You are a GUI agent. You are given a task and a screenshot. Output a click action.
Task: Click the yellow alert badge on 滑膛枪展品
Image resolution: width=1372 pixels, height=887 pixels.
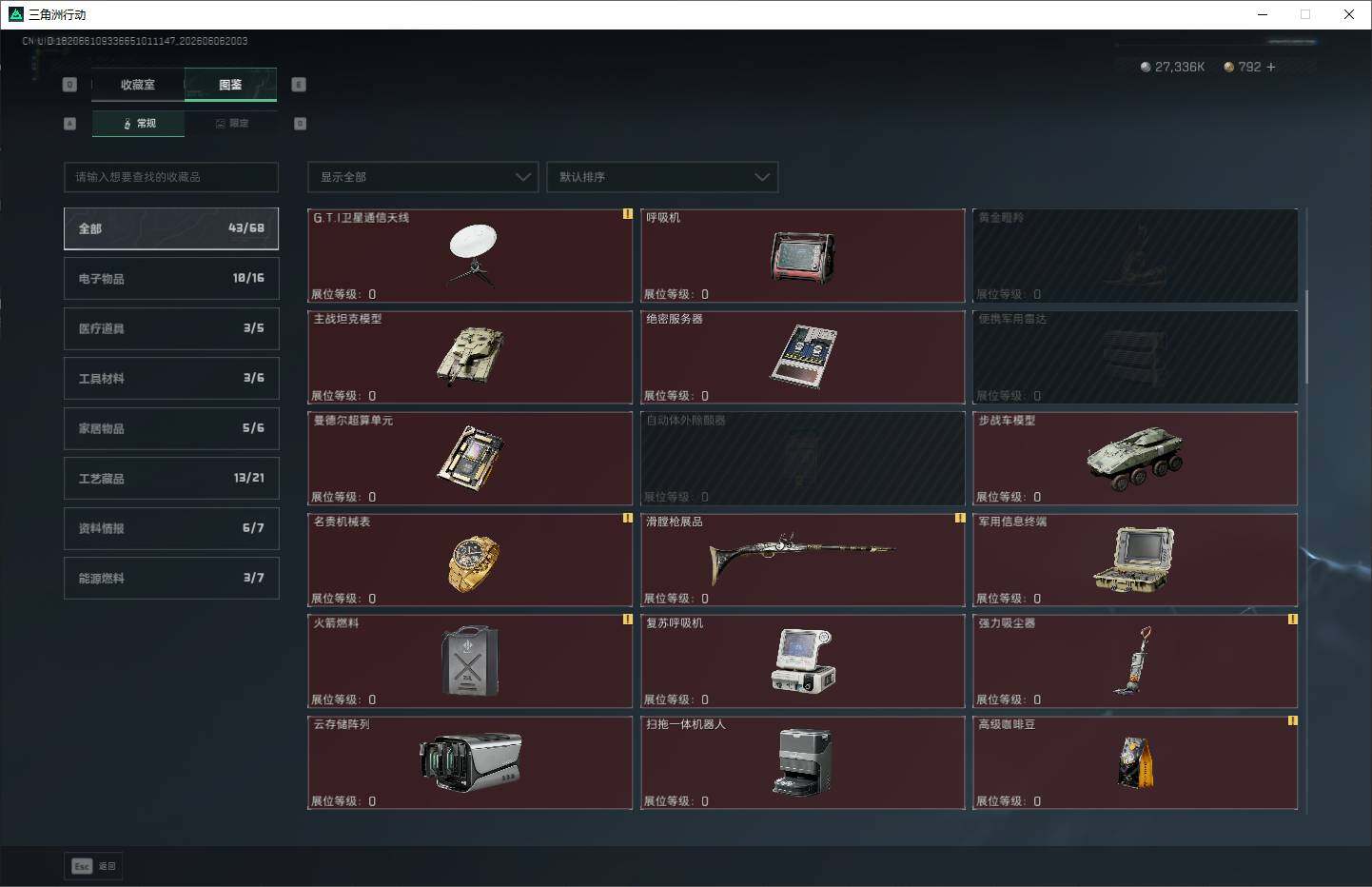(x=960, y=518)
